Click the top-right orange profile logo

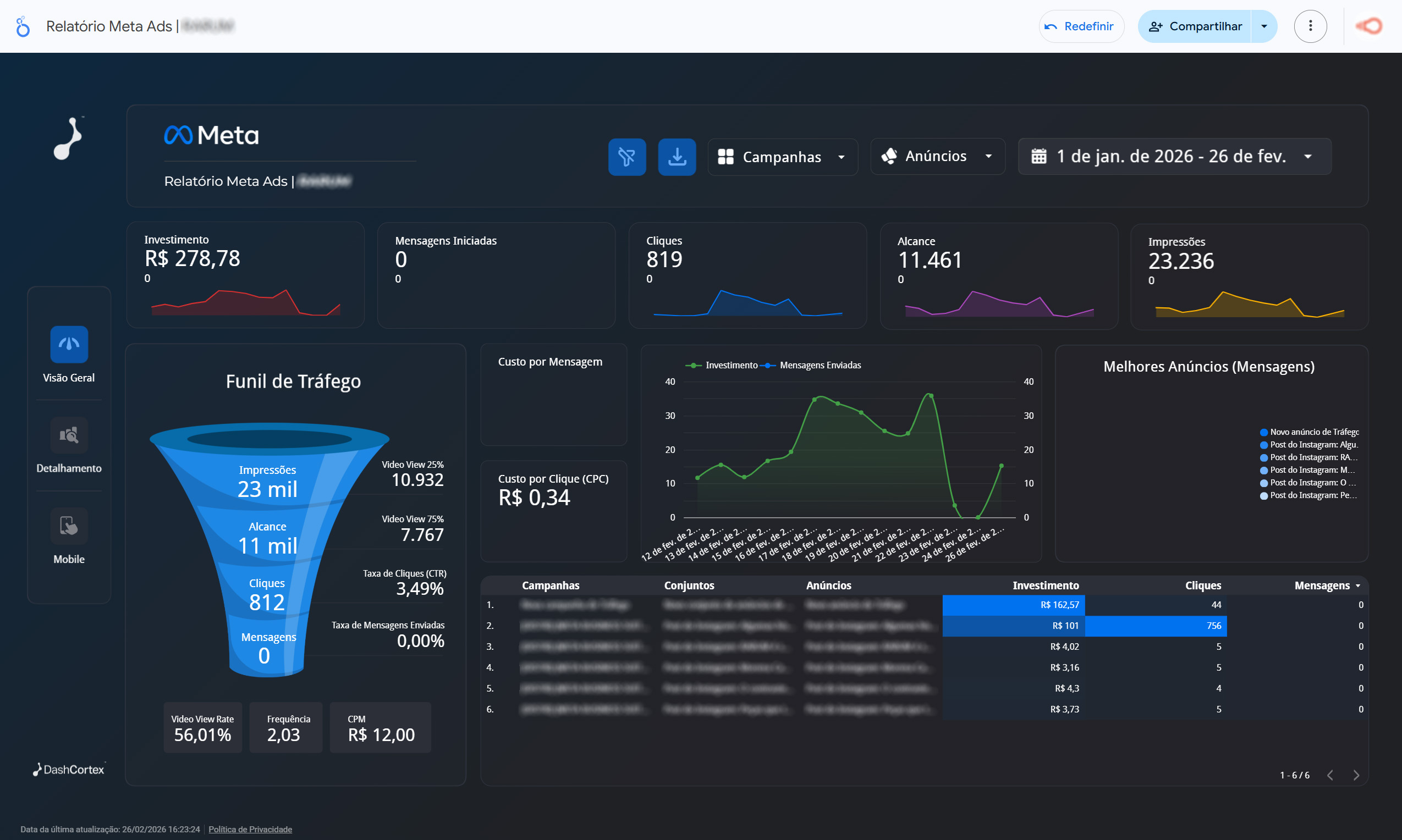coord(1369,26)
